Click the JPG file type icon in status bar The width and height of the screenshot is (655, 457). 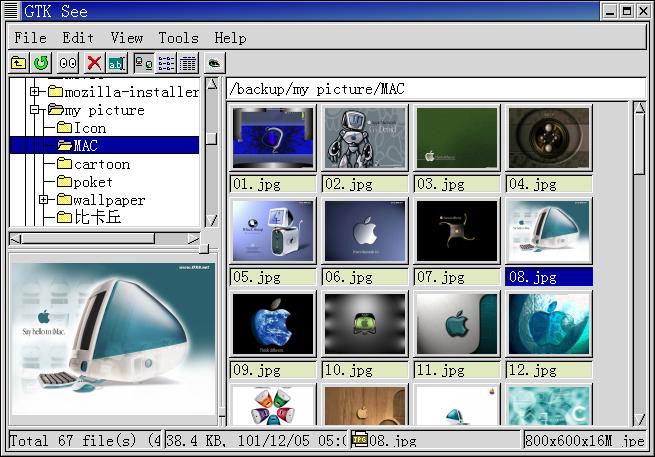[358, 439]
